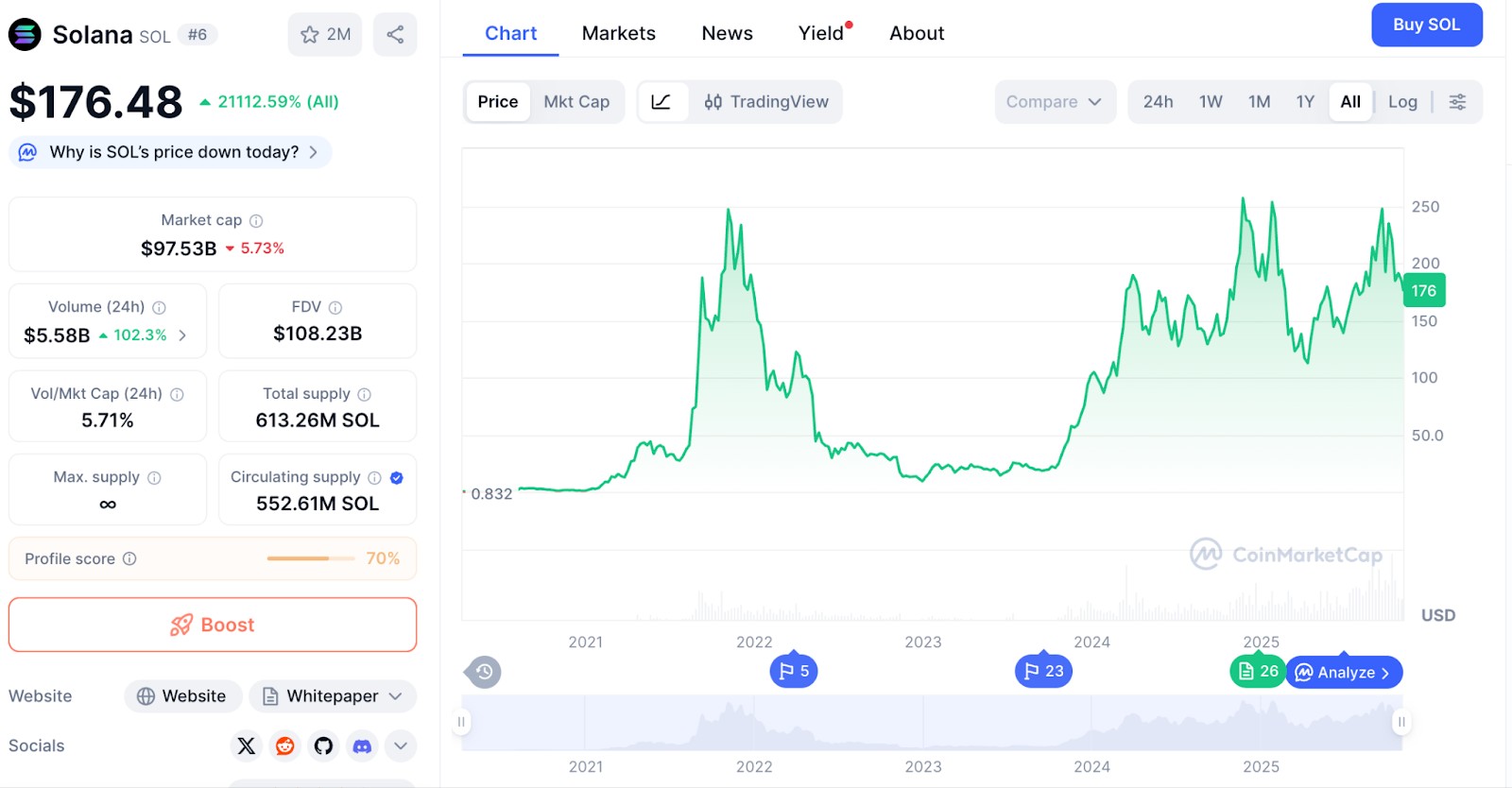Grab the left chart range slider handle
Screen dimensions: 1512x788
click(461, 723)
